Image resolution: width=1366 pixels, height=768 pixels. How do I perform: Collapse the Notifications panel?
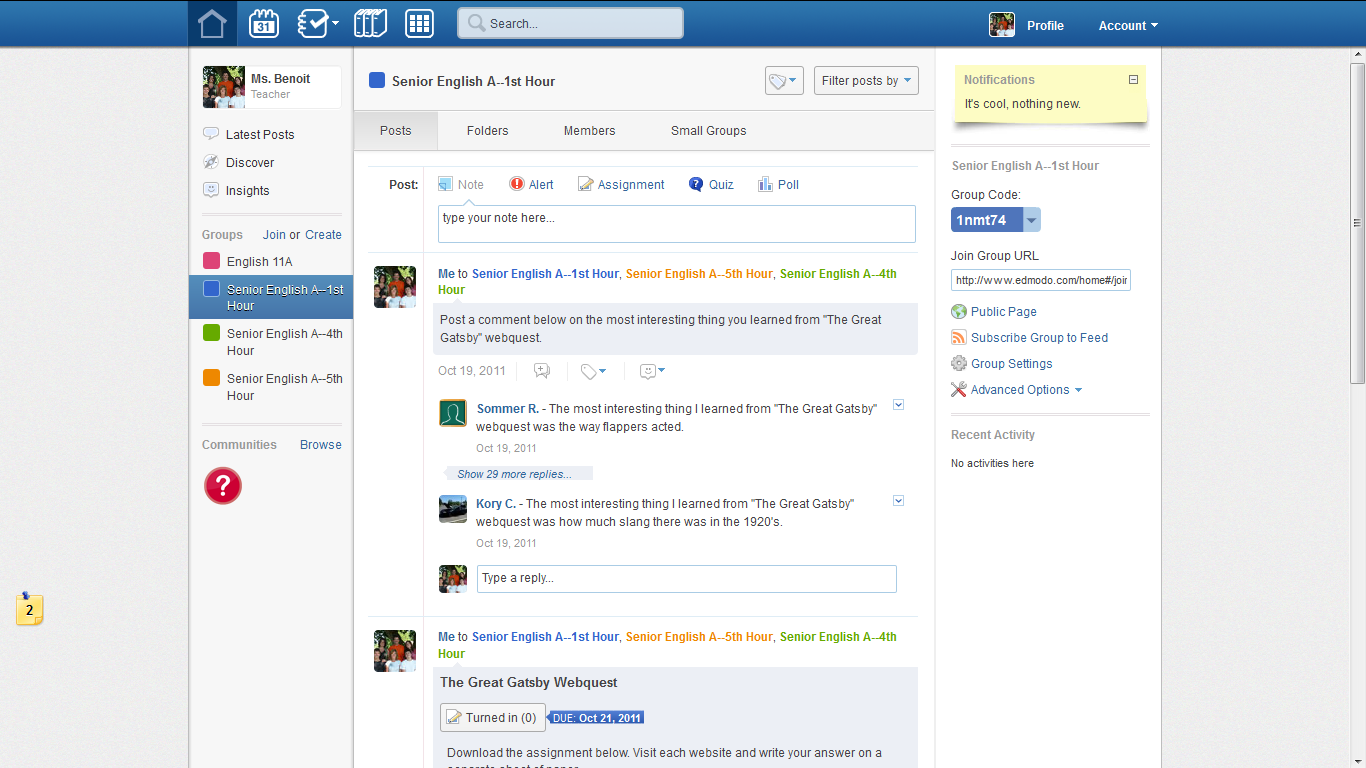(x=1133, y=80)
